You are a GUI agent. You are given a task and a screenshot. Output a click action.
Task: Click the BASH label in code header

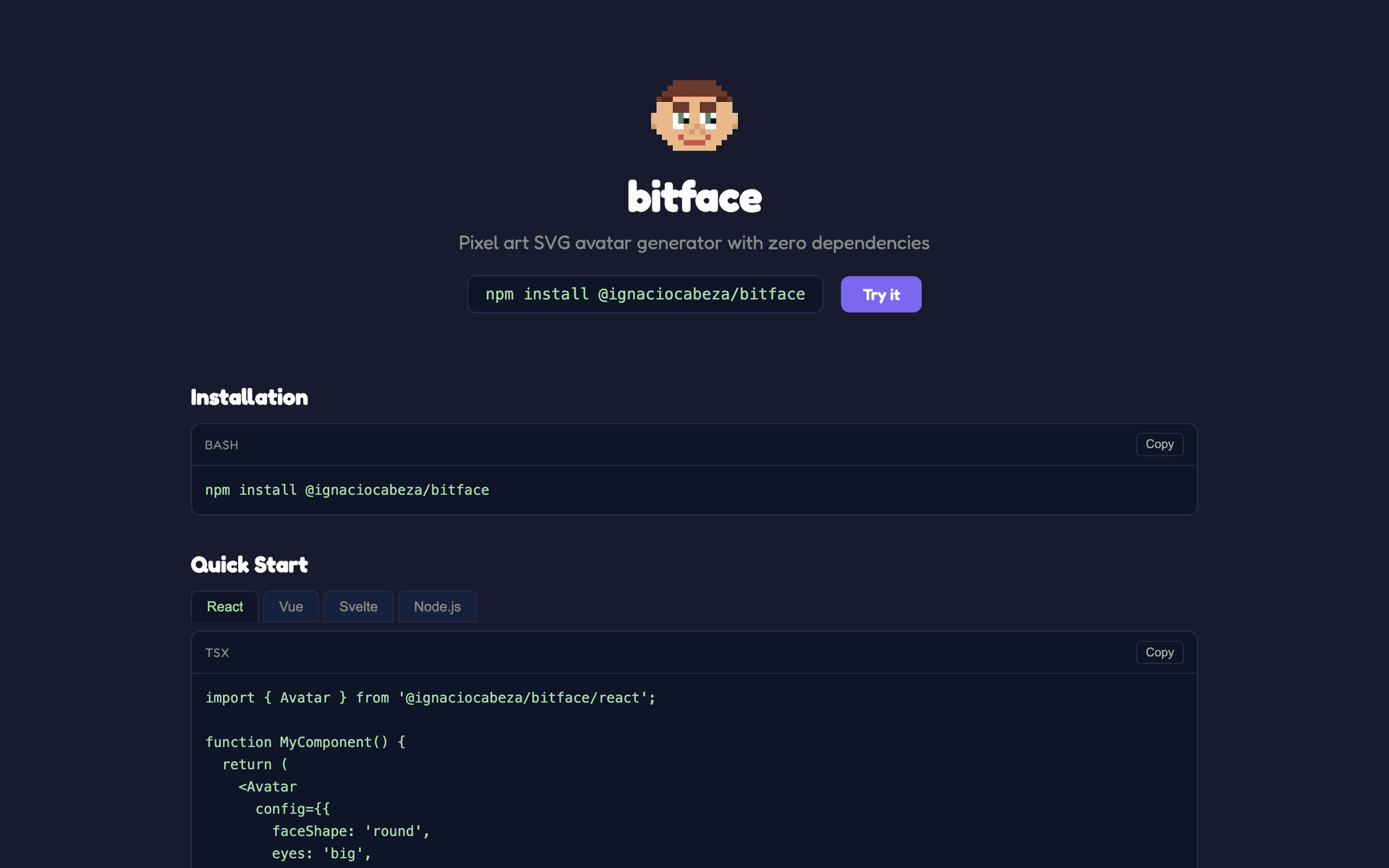(x=221, y=445)
